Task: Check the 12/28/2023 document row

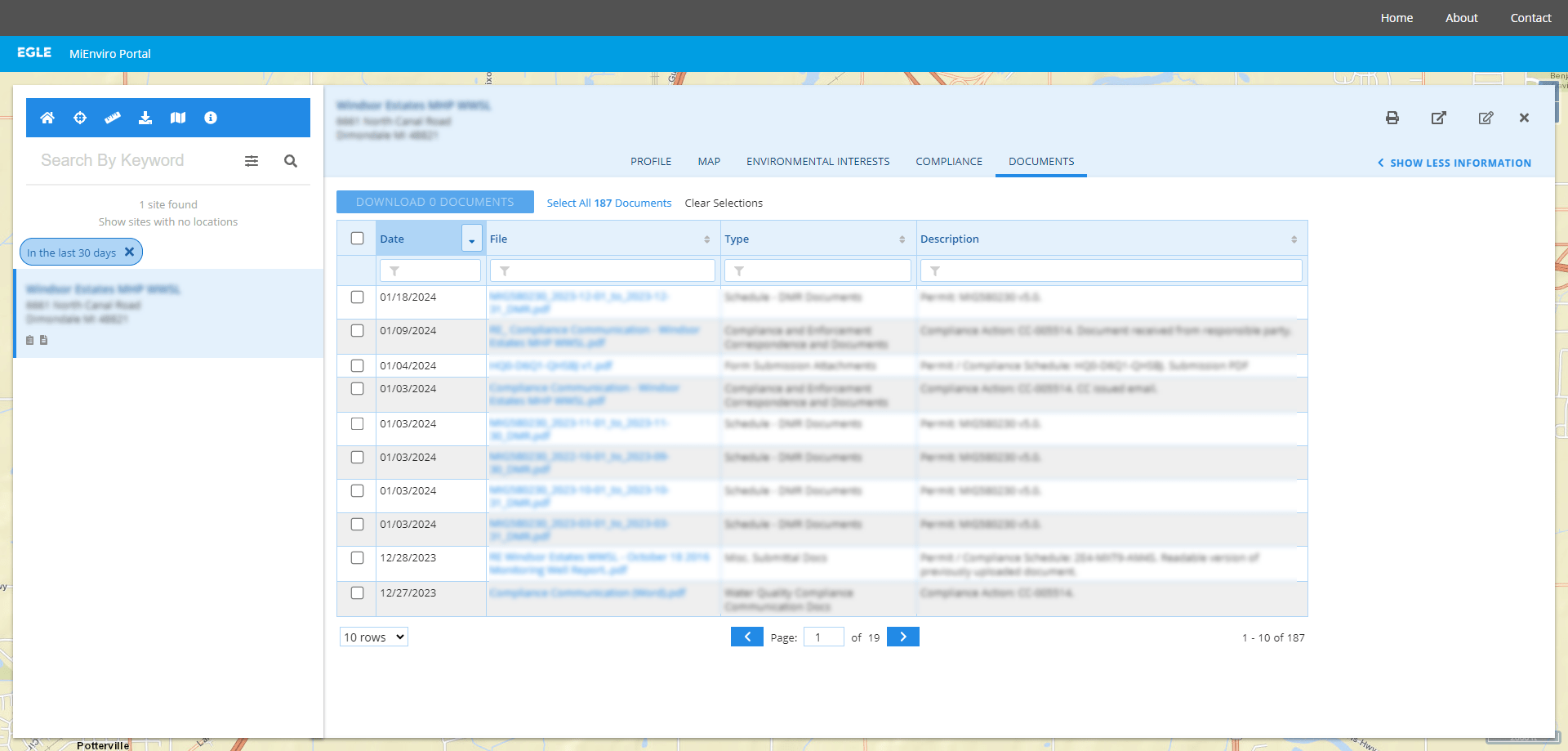Action: [357, 558]
